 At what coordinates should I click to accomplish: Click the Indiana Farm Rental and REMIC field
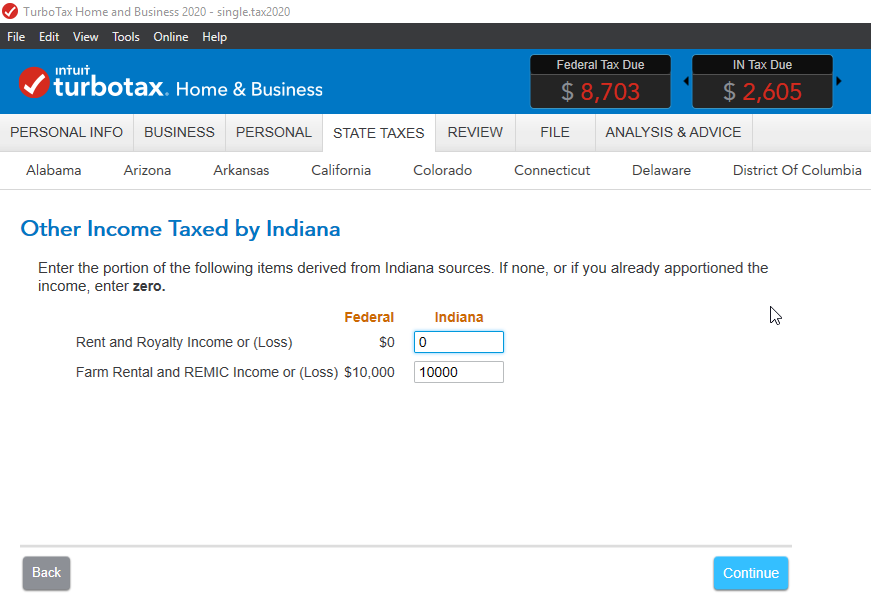459,372
